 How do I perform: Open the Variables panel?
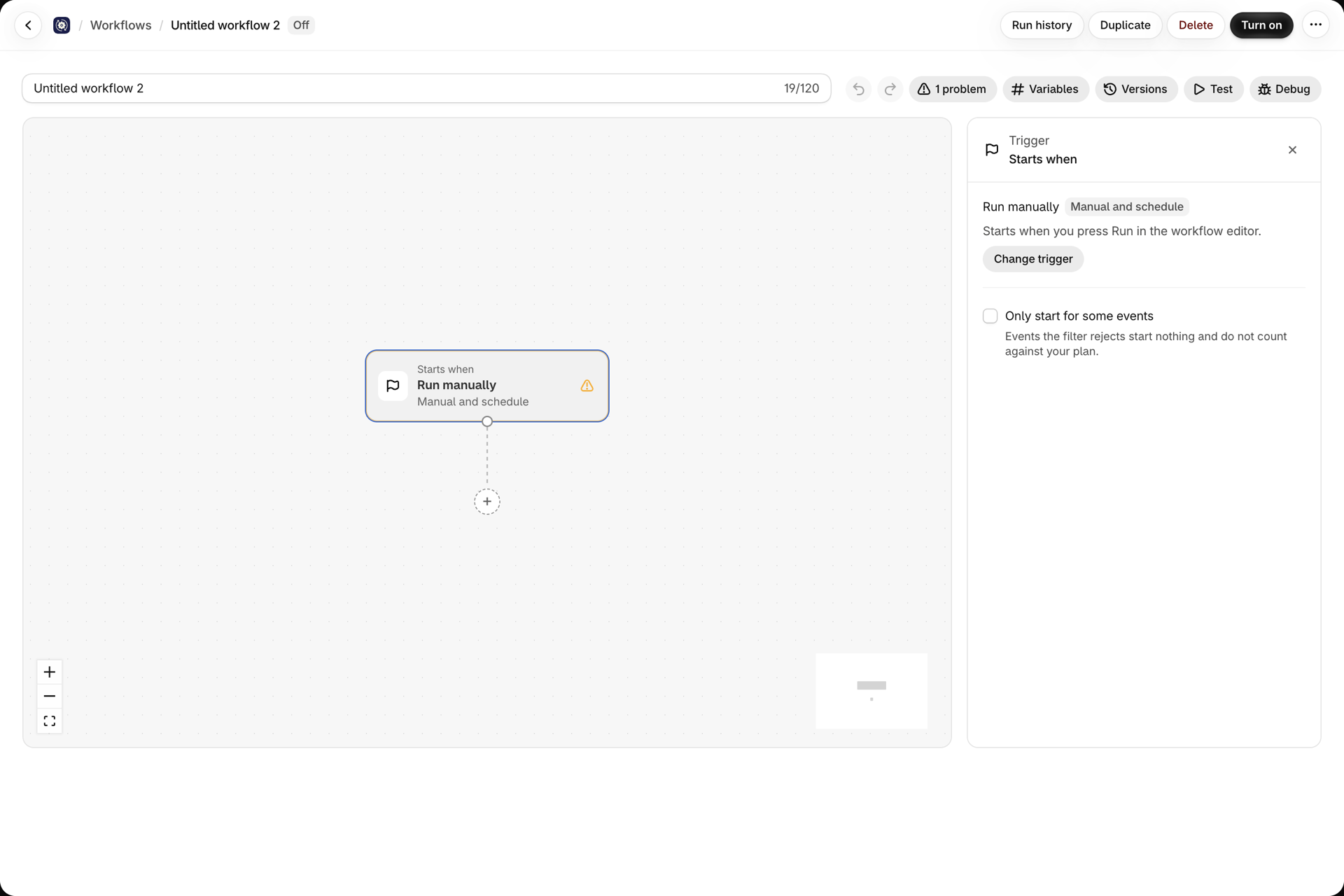coord(1045,89)
